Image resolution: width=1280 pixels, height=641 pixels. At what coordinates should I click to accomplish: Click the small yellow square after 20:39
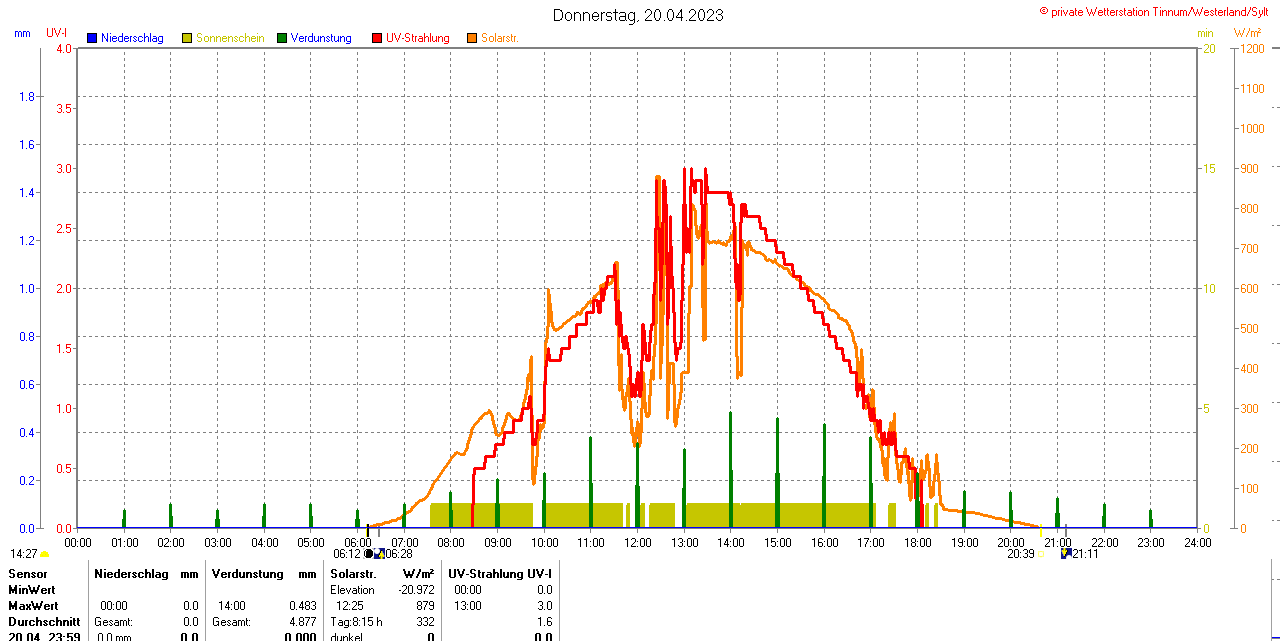(x=1041, y=553)
